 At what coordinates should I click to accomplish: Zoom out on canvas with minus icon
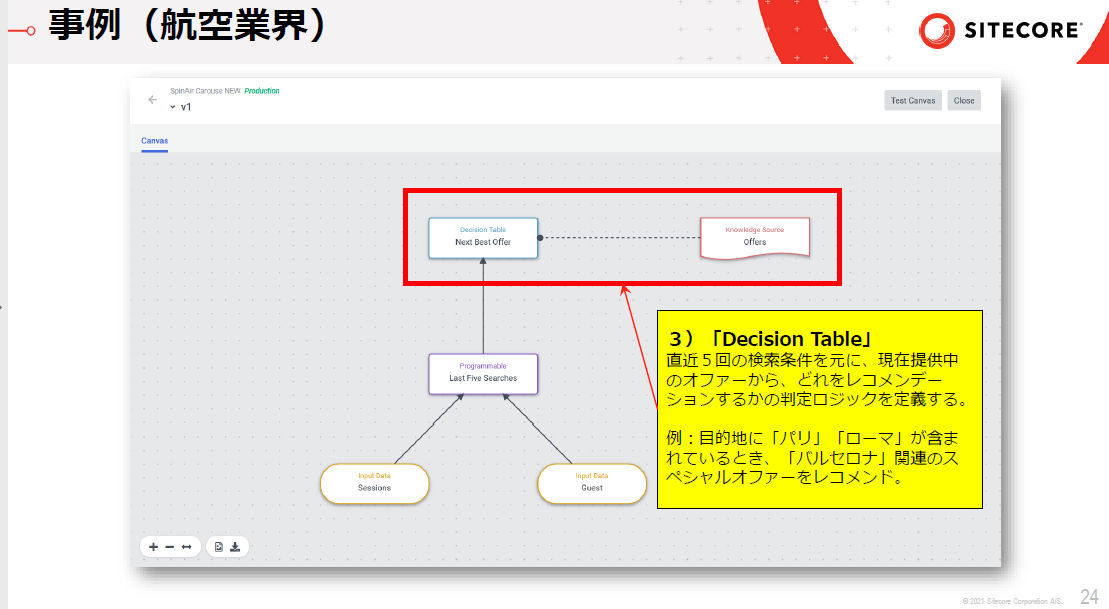170,547
